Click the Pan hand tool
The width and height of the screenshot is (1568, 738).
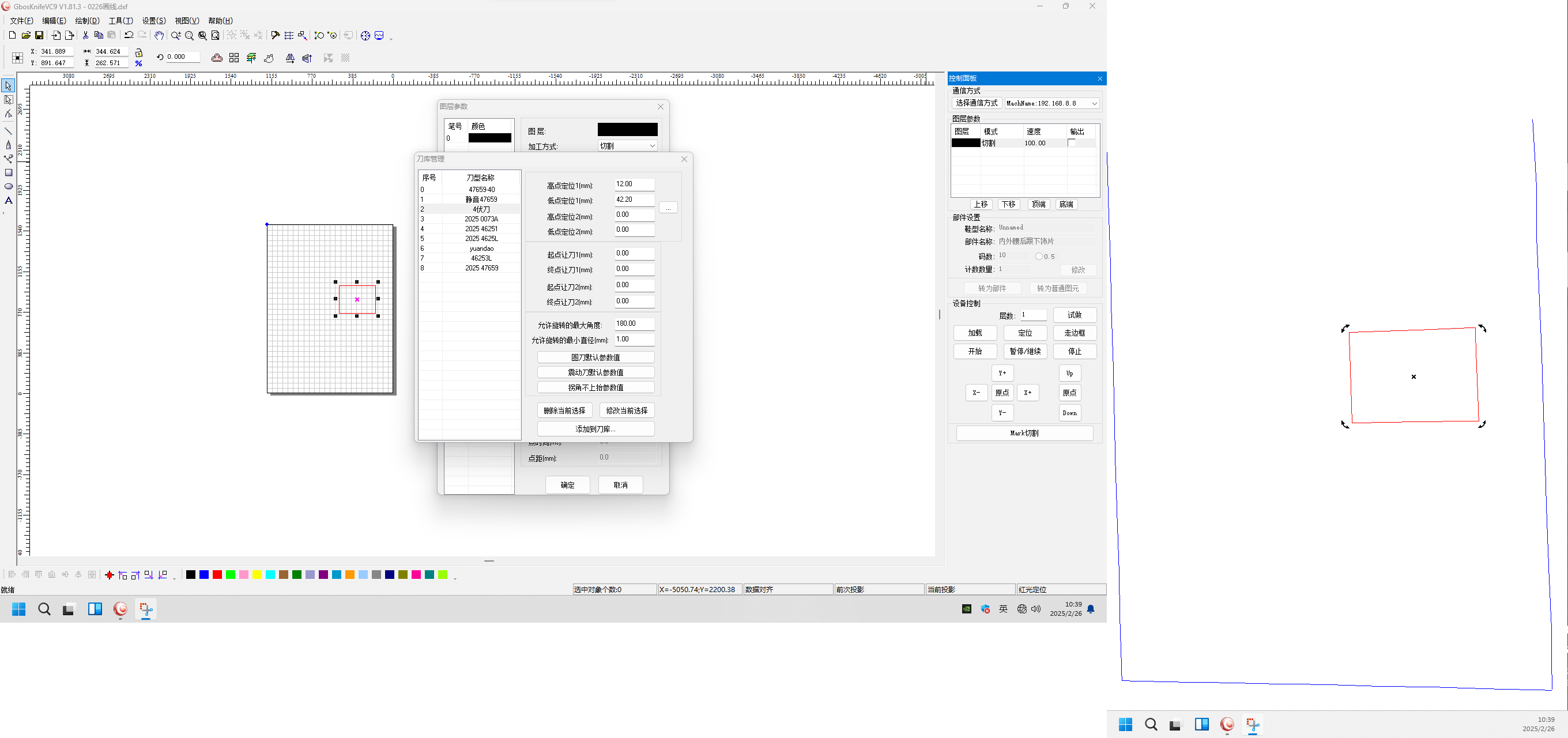tap(159, 35)
